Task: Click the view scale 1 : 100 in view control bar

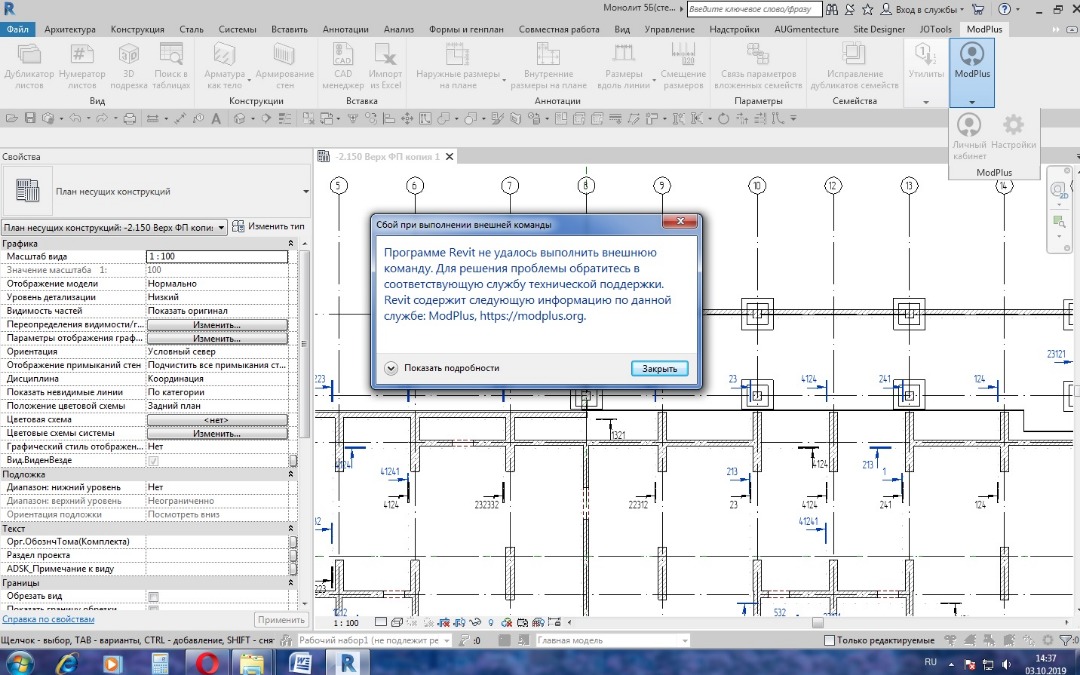Action: pos(346,623)
